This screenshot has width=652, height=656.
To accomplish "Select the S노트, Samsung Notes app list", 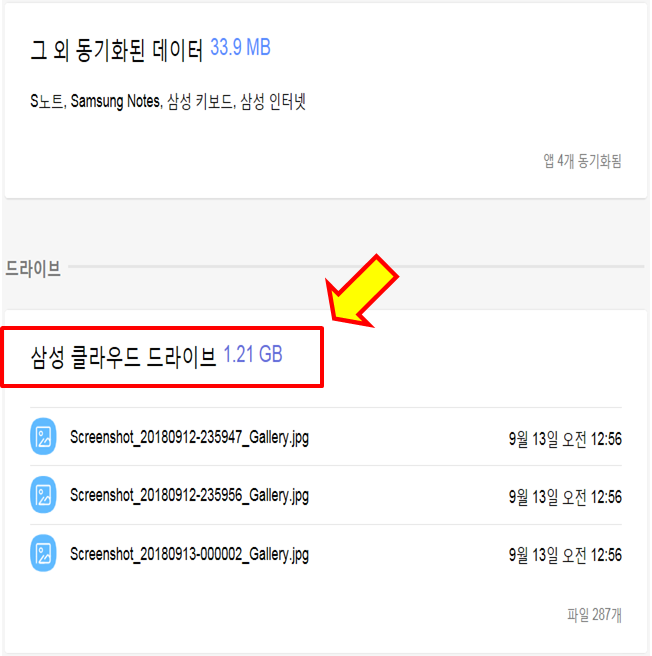I will (x=168, y=102).
